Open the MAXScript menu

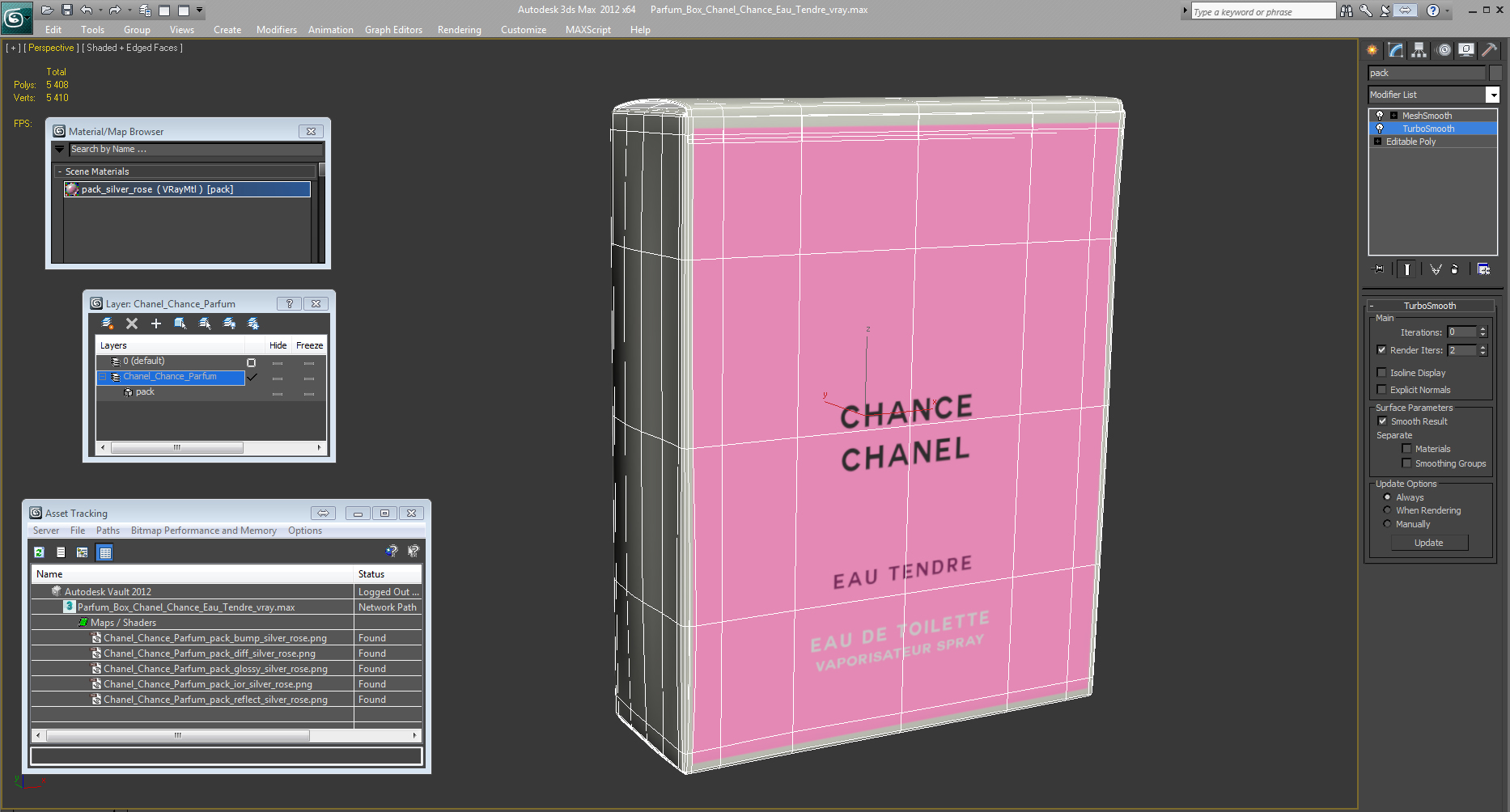point(588,30)
